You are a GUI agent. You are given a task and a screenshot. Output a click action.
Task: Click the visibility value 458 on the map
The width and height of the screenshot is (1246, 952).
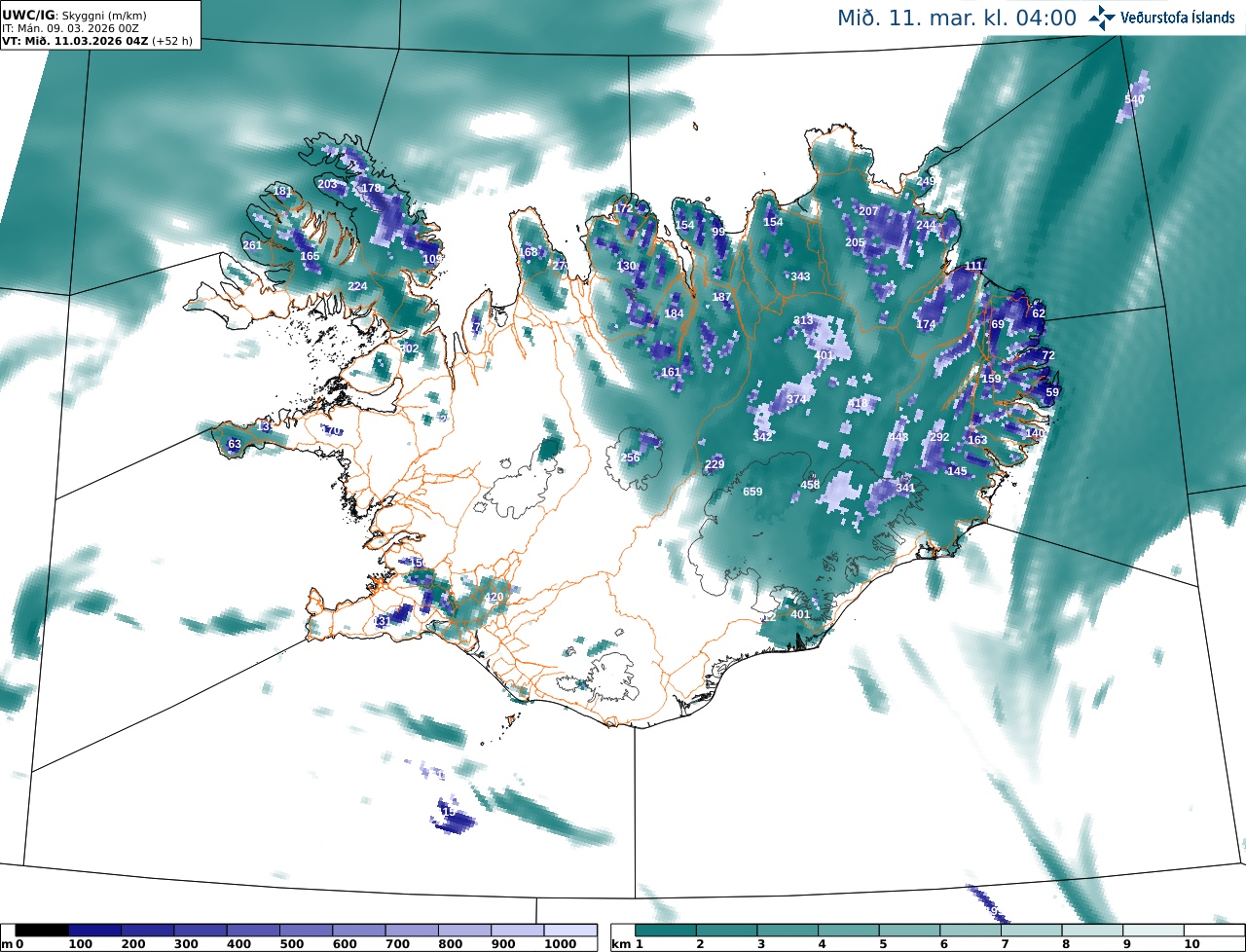point(810,485)
